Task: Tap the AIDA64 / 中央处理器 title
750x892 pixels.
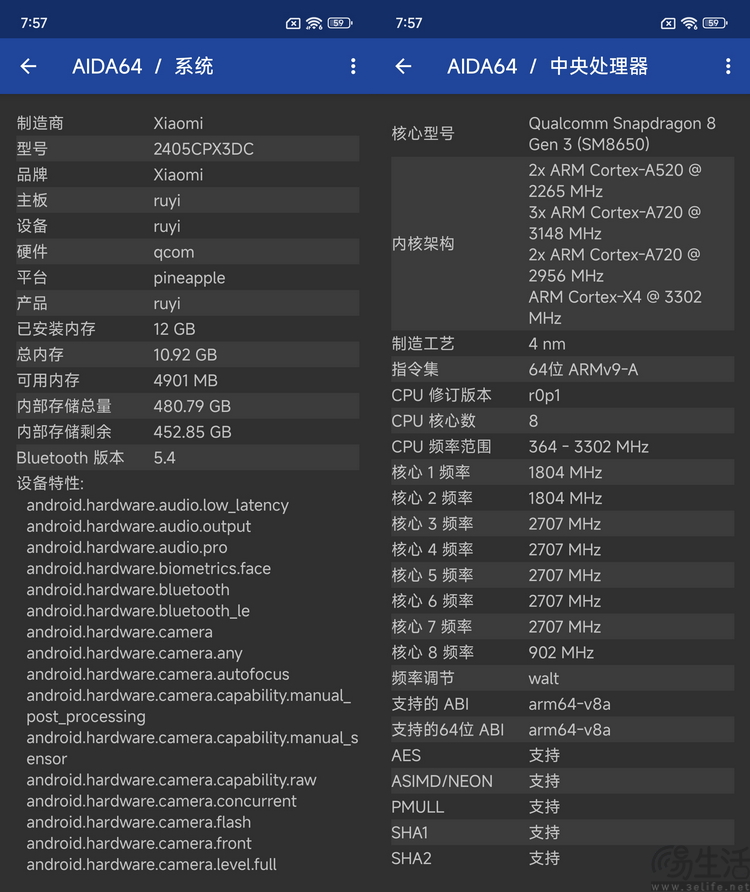Action: [x=547, y=67]
